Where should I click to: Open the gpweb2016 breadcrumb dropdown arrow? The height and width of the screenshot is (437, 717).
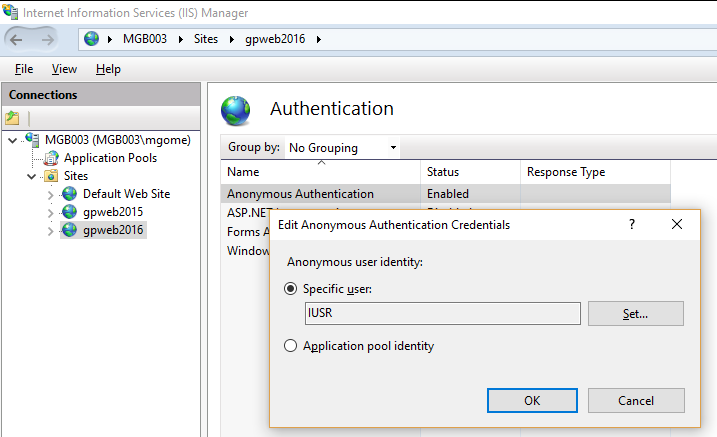(319, 39)
